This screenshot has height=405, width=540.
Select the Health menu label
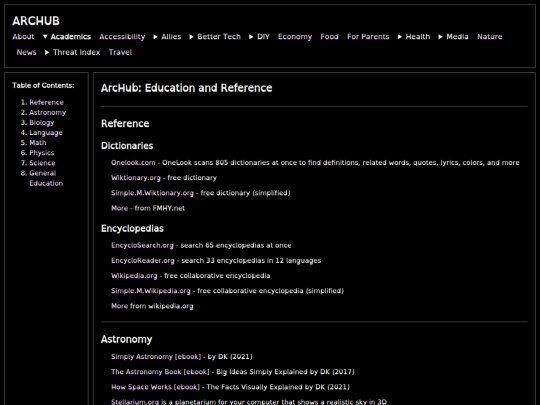[418, 37]
